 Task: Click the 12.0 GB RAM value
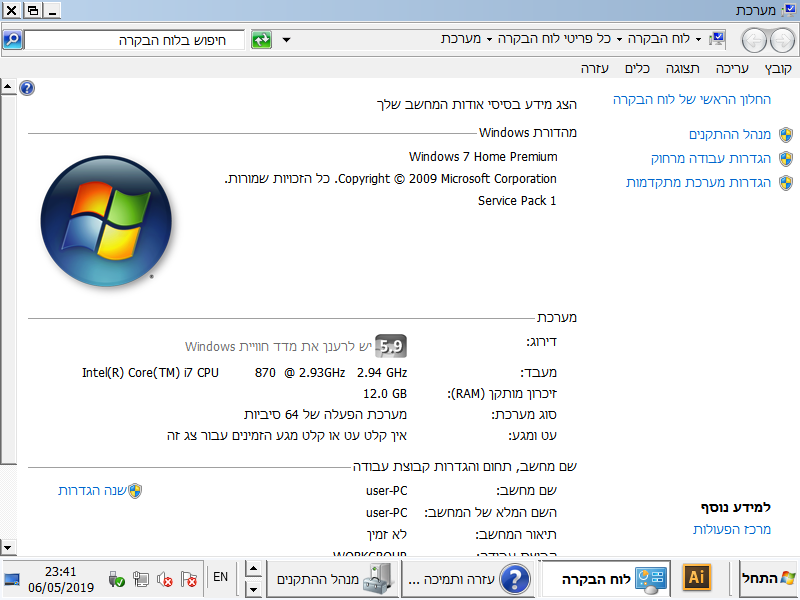click(x=385, y=393)
